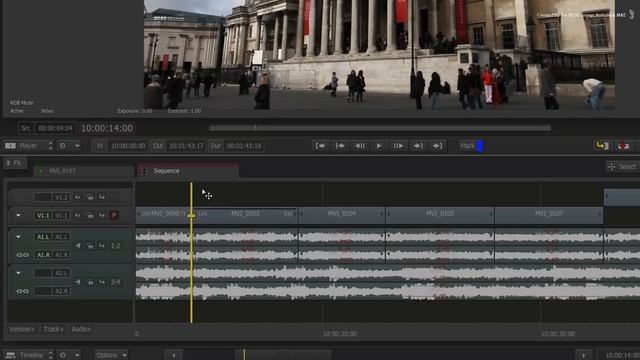Screen dimensions: 640x360
Task: Click the yellow timeline playhead positioner
Action: pos(191,215)
